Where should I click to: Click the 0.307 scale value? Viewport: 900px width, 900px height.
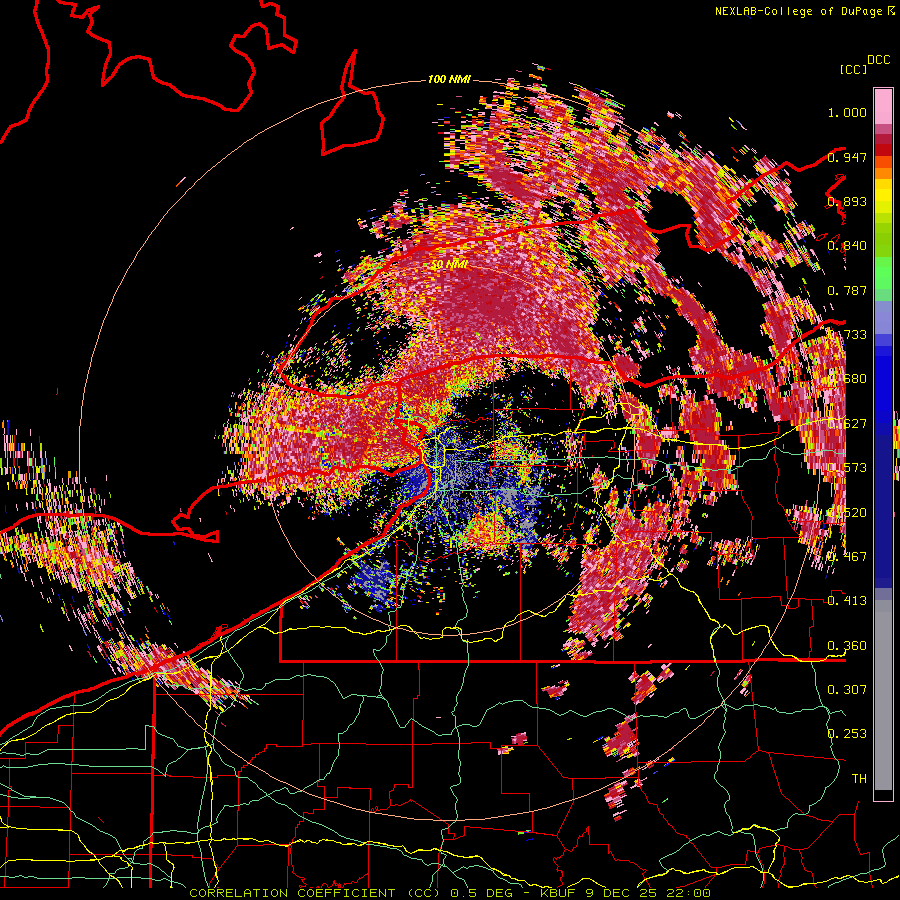pyautogui.click(x=847, y=689)
